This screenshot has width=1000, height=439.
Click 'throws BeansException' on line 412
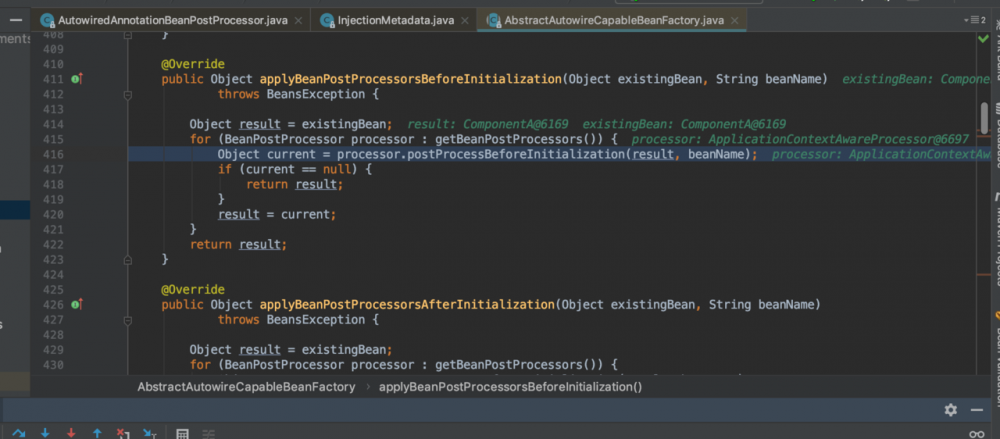coord(291,94)
